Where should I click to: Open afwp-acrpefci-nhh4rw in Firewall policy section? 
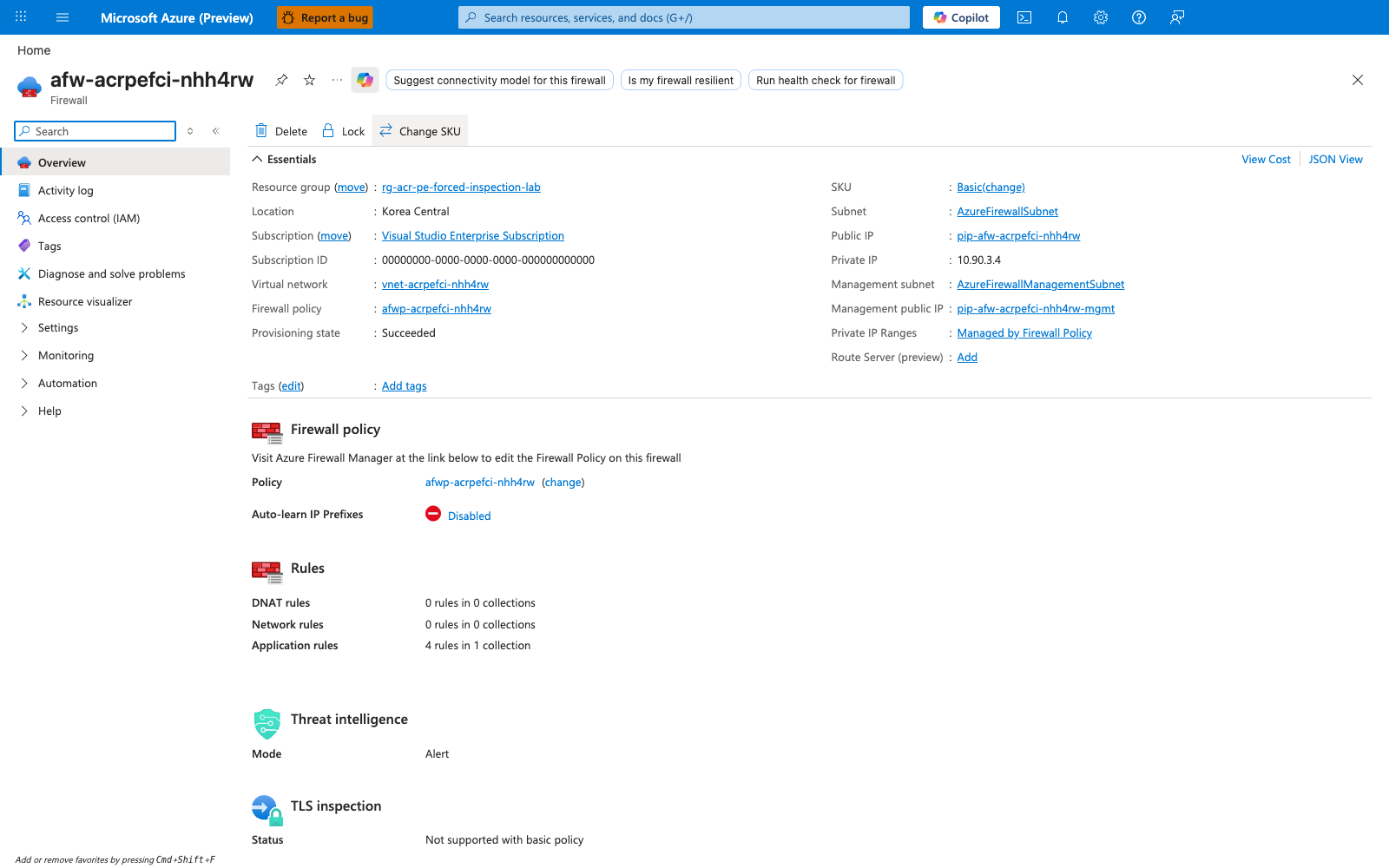click(x=480, y=482)
